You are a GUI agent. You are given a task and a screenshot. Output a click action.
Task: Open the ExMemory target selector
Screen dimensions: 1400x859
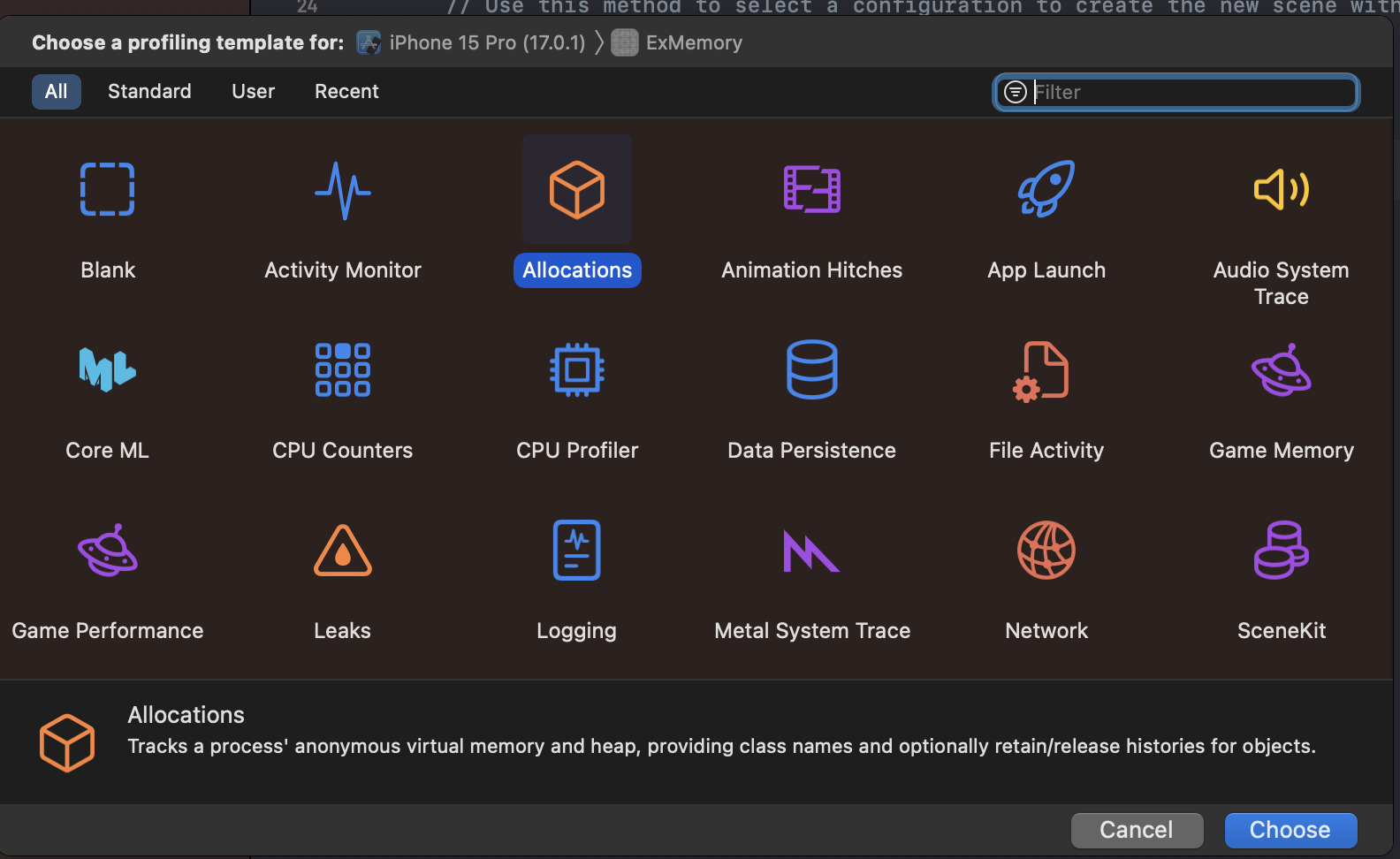coord(677,42)
